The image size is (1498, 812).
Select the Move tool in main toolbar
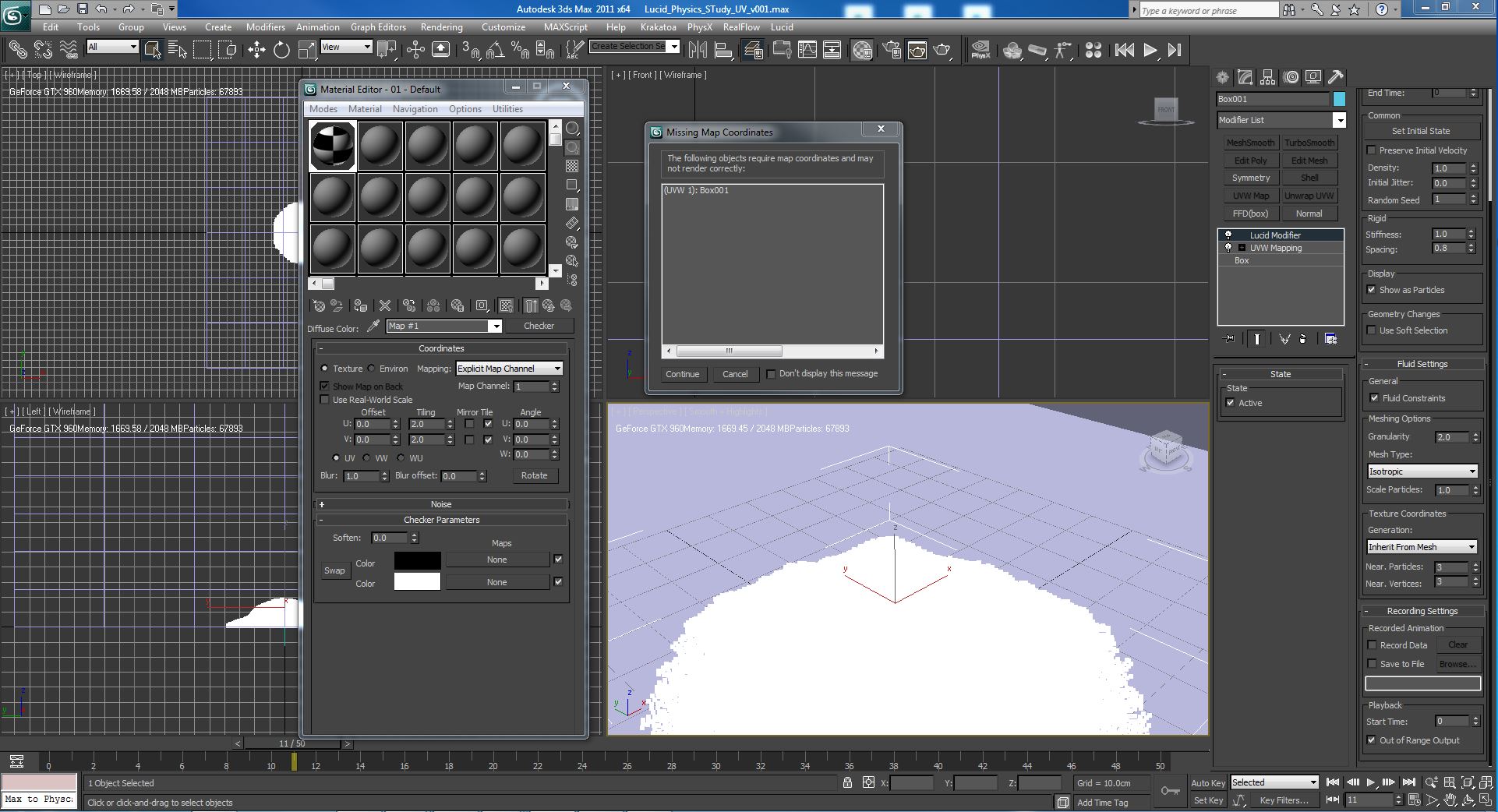[256, 50]
